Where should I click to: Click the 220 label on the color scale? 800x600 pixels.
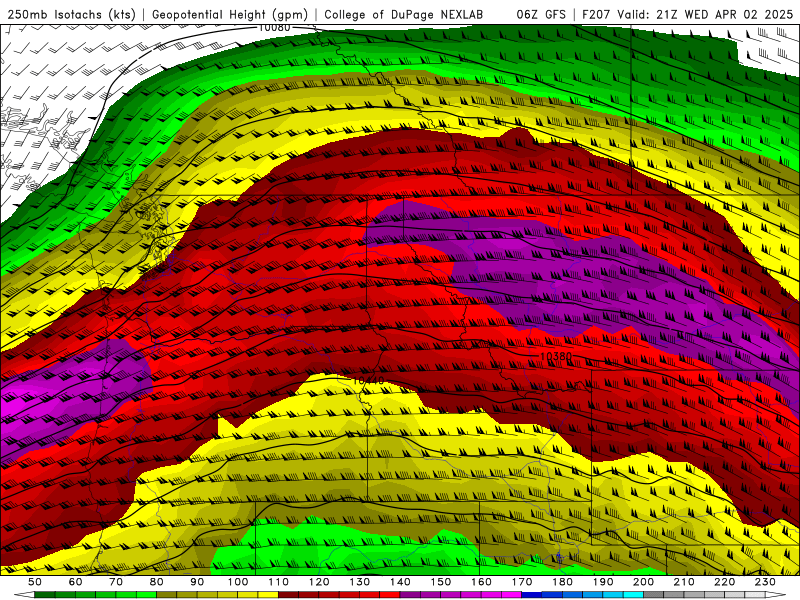pyautogui.click(x=724, y=582)
